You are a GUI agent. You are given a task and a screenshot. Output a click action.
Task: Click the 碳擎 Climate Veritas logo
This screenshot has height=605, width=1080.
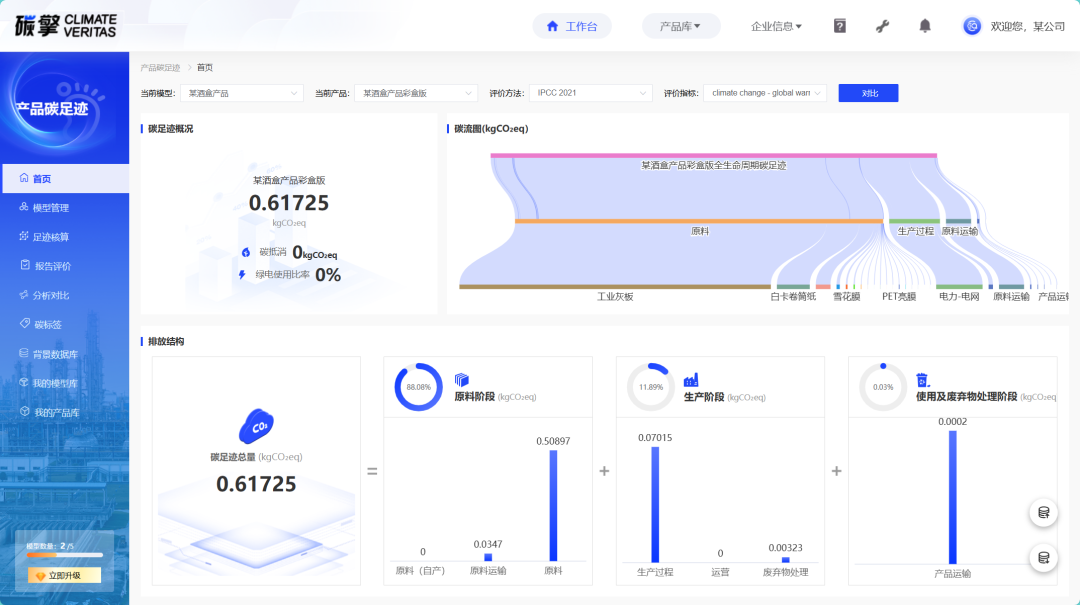point(66,26)
